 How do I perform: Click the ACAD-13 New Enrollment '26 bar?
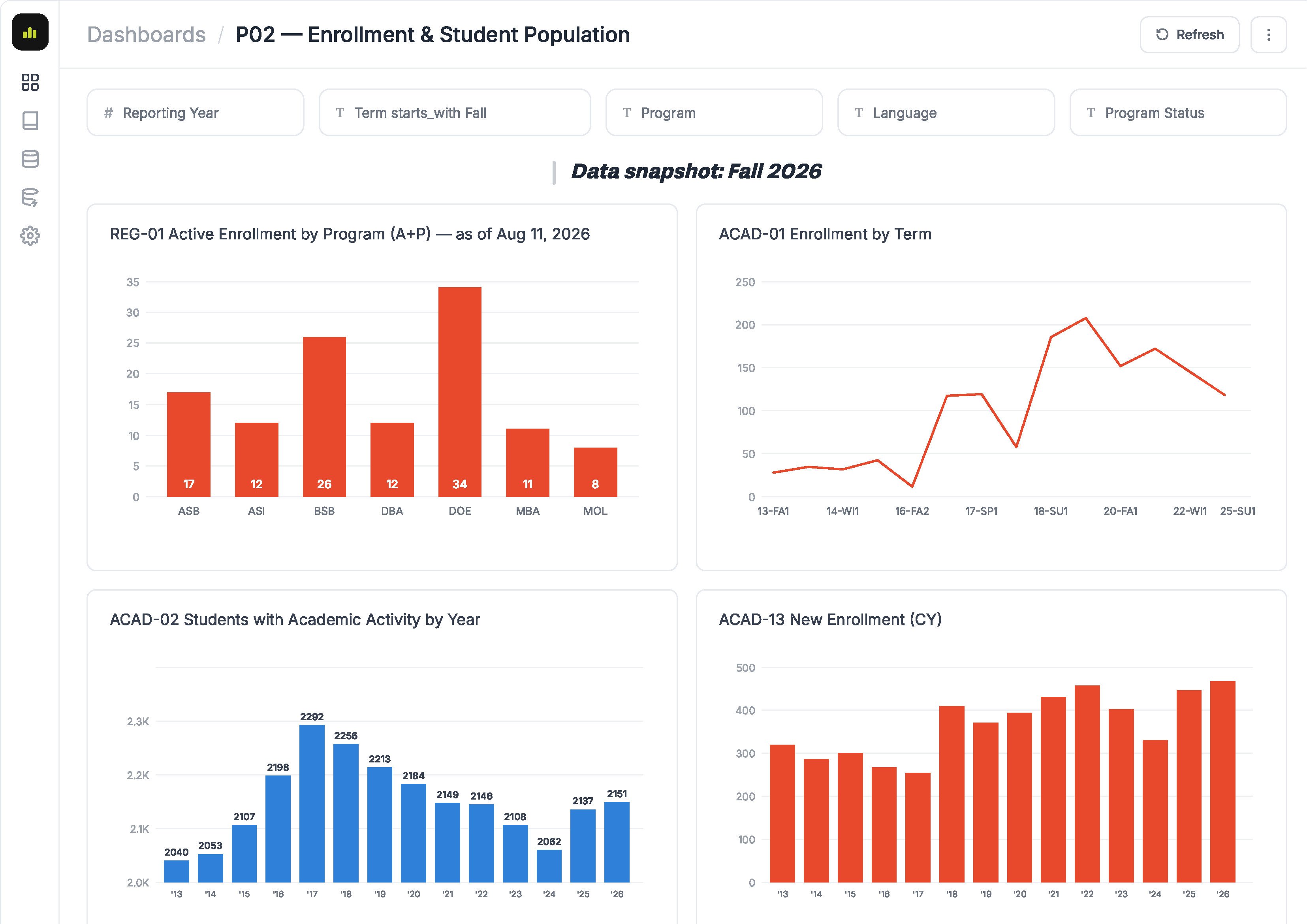point(1222,782)
